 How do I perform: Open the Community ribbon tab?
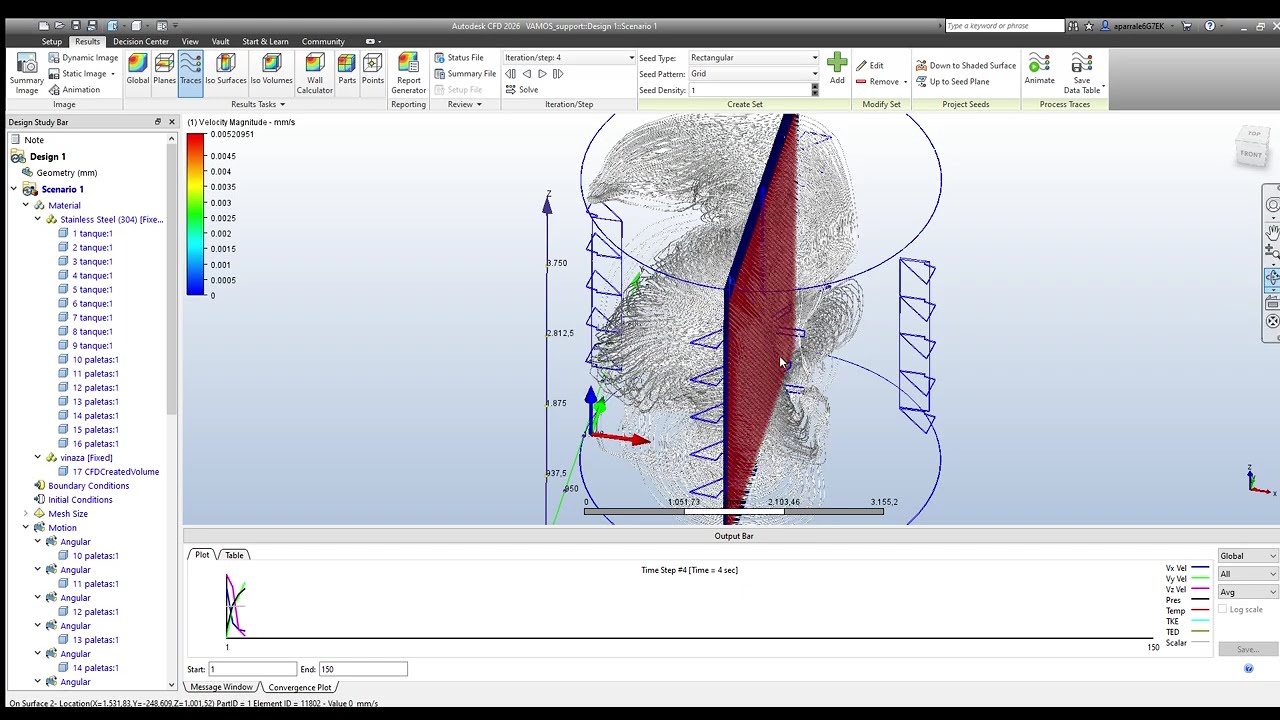323,41
